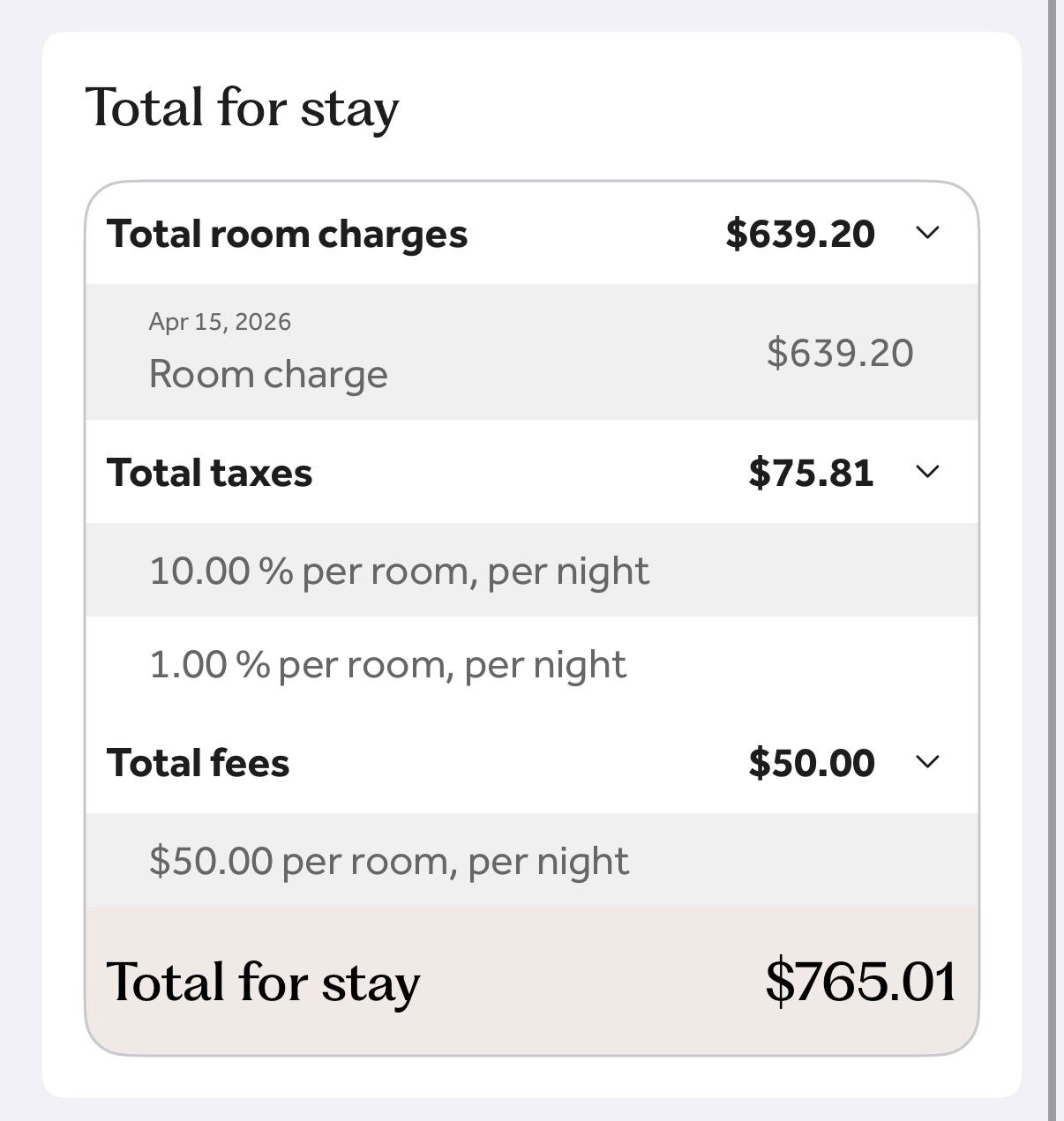Toggle the Total fees chevron
This screenshot has width=1064, height=1121.
coord(927,762)
